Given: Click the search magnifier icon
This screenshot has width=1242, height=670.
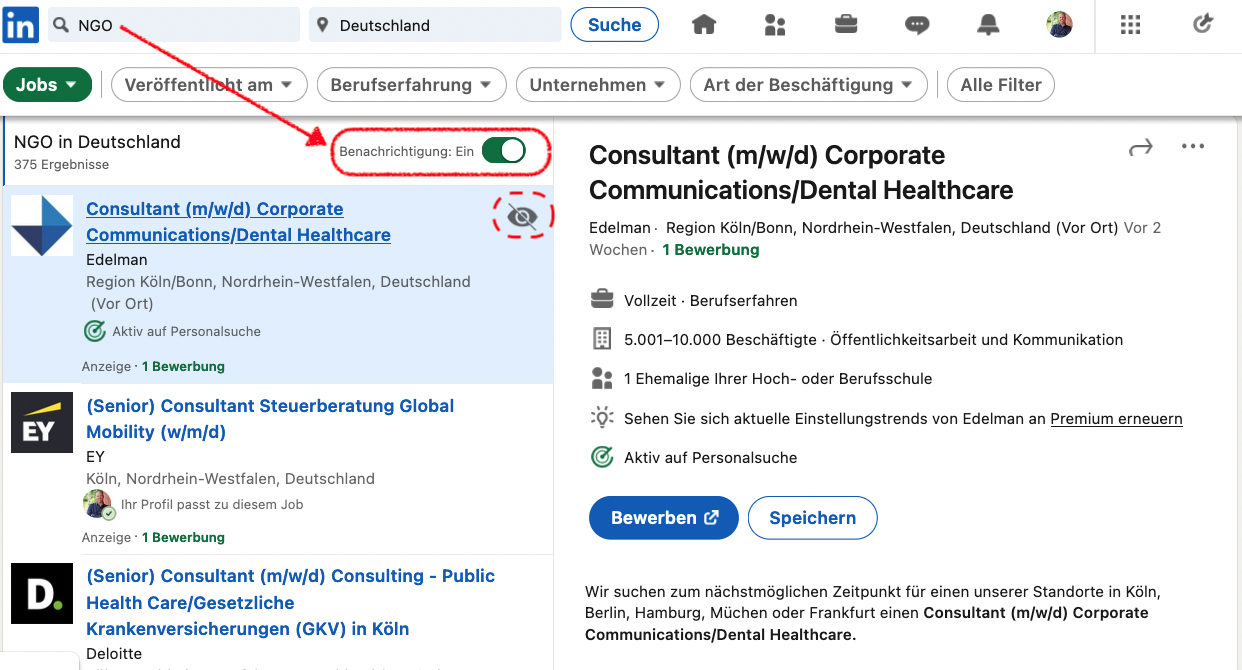Looking at the screenshot, I should point(61,25).
